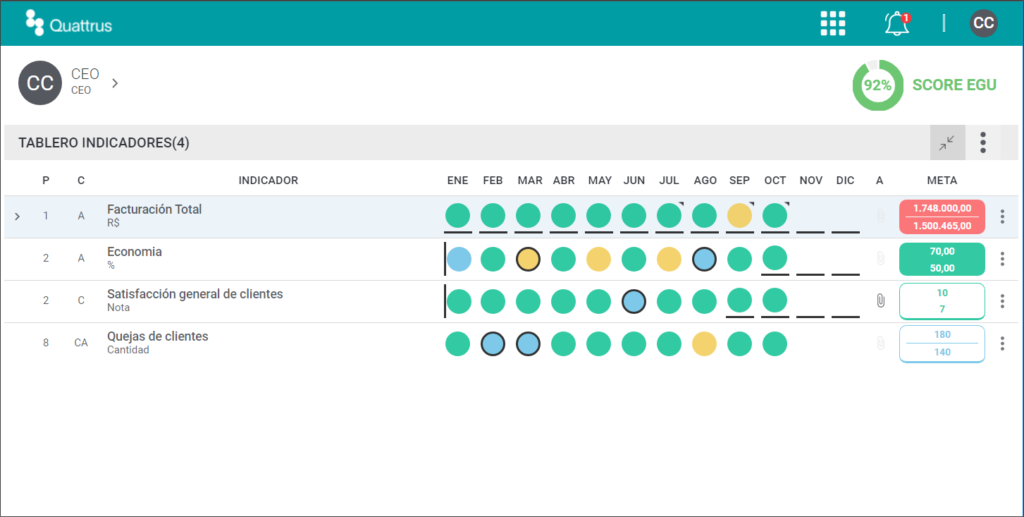Expand the CEO profile chevron

coord(115,83)
